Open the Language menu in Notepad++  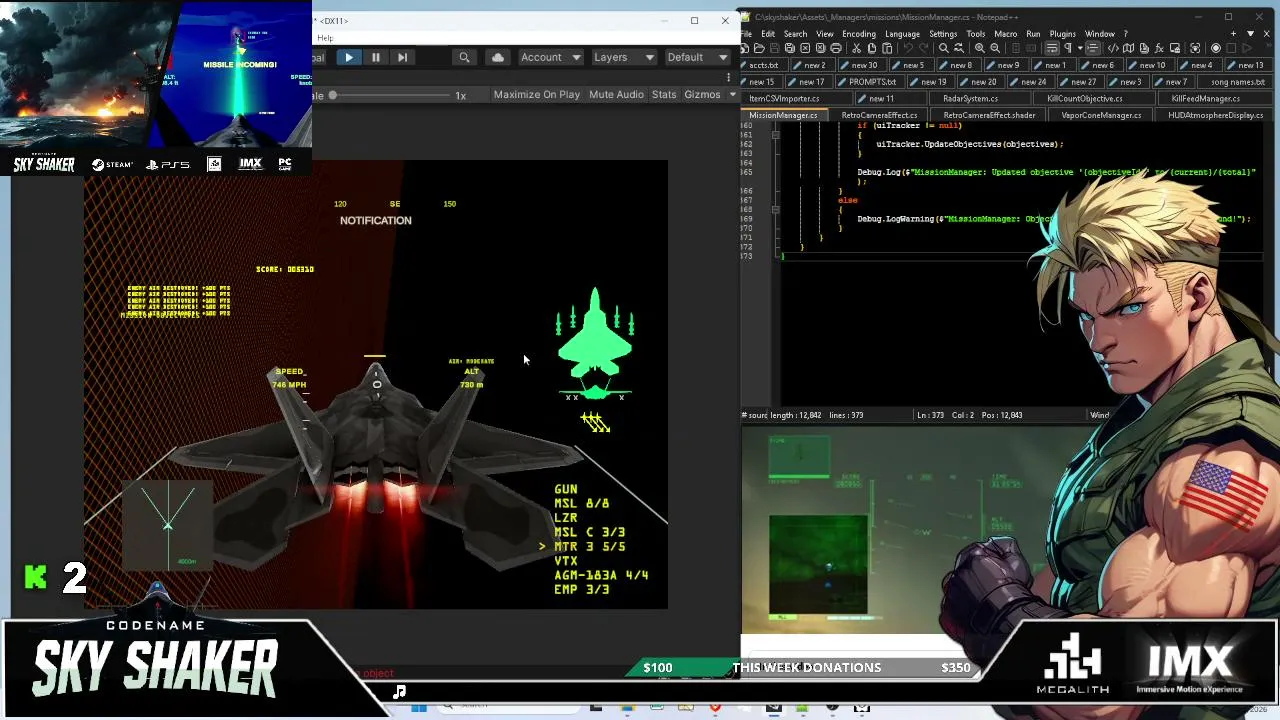click(x=902, y=34)
